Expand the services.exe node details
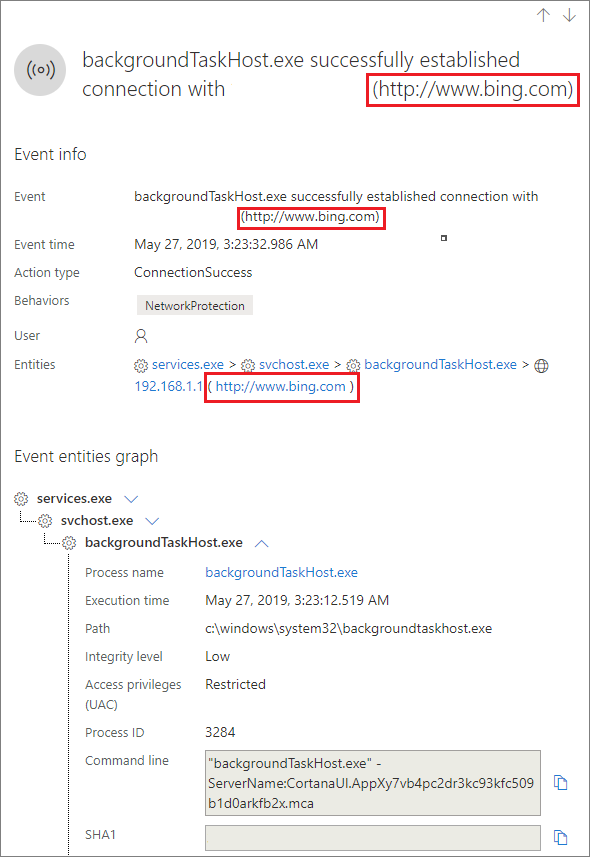The height and width of the screenshot is (857, 590). coord(131,499)
